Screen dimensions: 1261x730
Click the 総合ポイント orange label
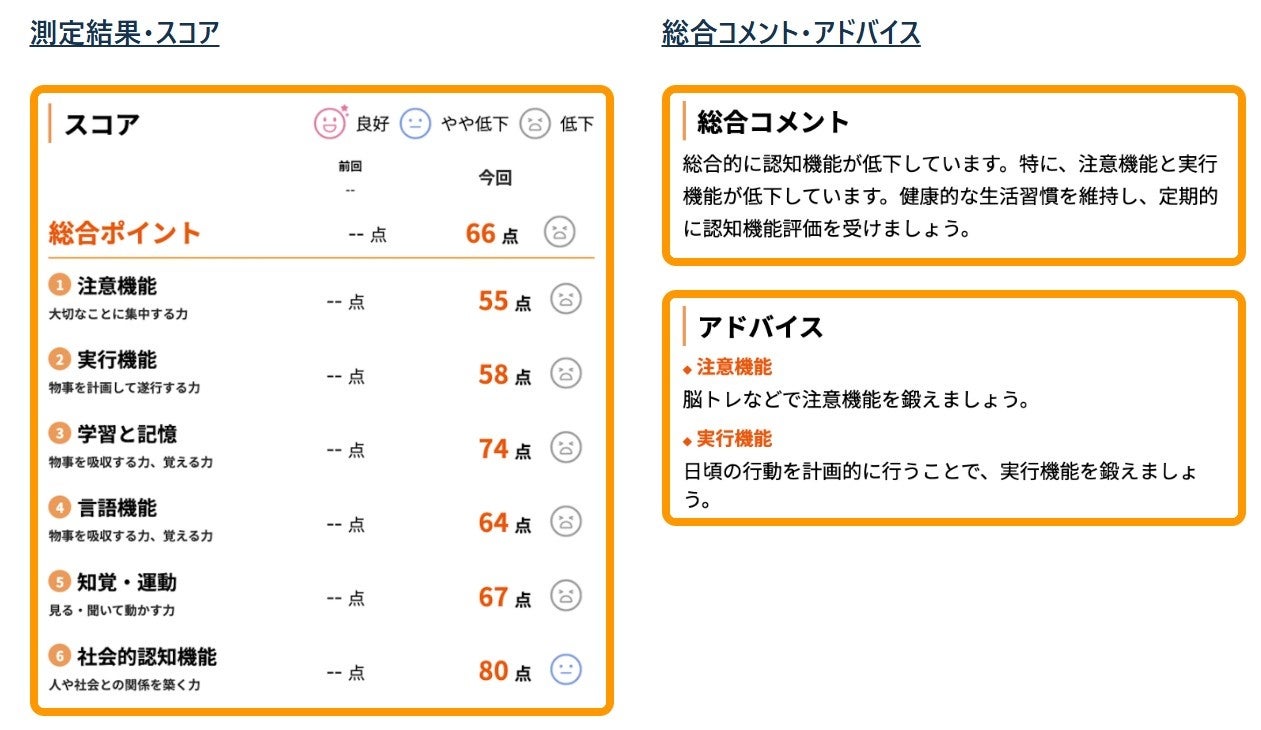(125, 233)
